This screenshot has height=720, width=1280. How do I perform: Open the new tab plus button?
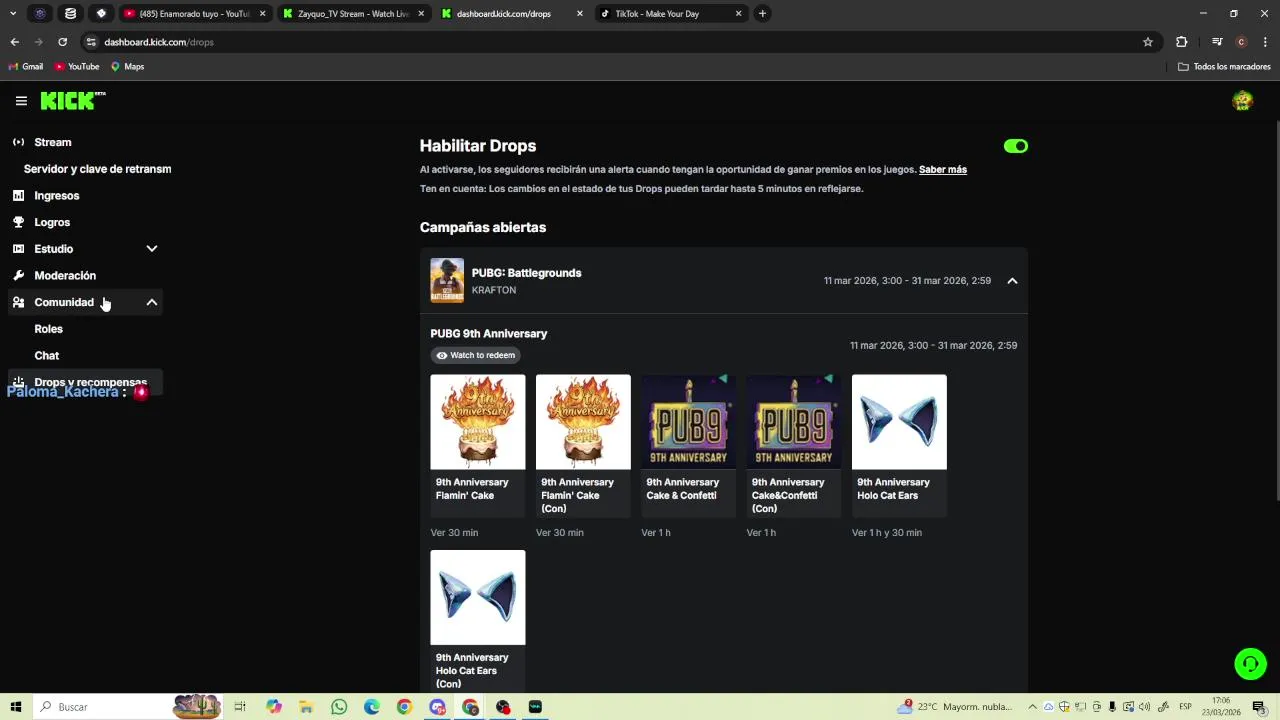[x=762, y=14]
